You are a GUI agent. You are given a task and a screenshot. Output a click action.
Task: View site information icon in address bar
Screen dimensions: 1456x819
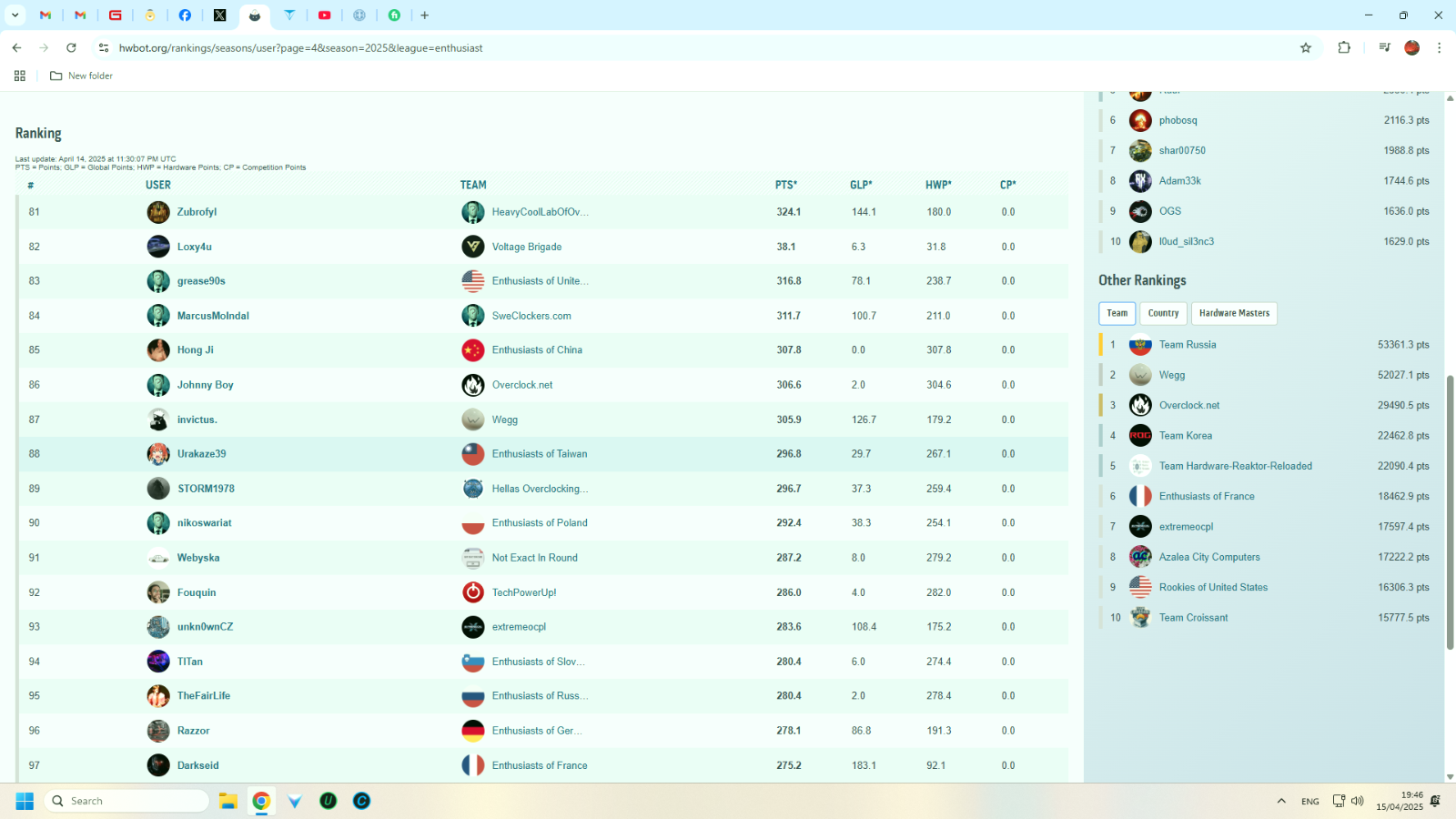point(104,47)
